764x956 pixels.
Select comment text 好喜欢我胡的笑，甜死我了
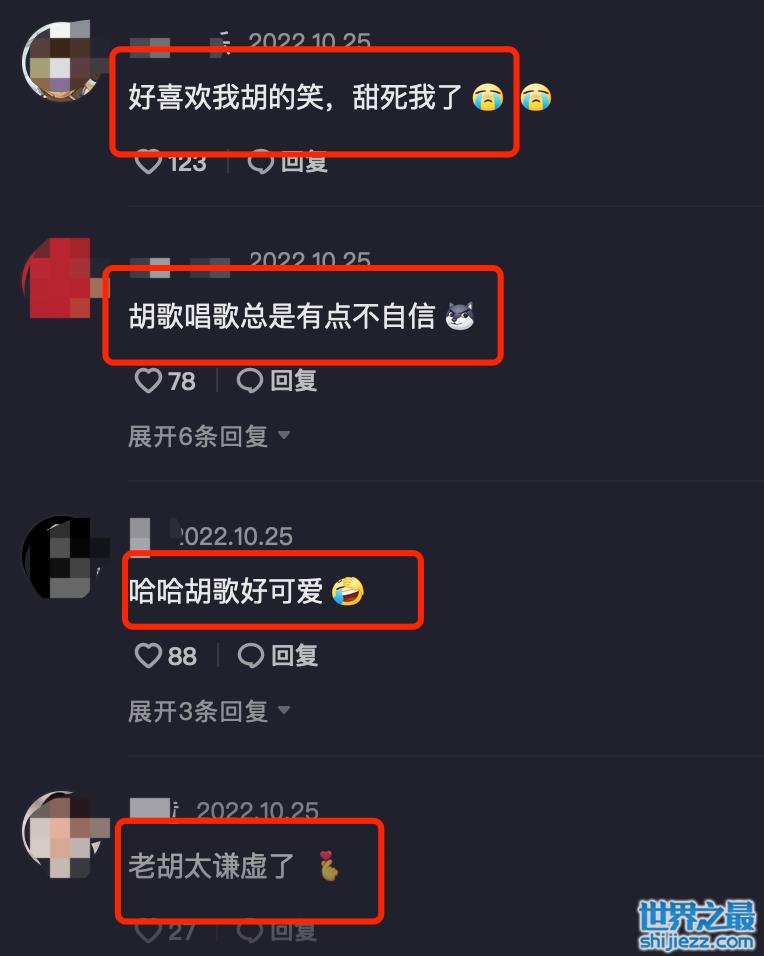click(x=296, y=97)
